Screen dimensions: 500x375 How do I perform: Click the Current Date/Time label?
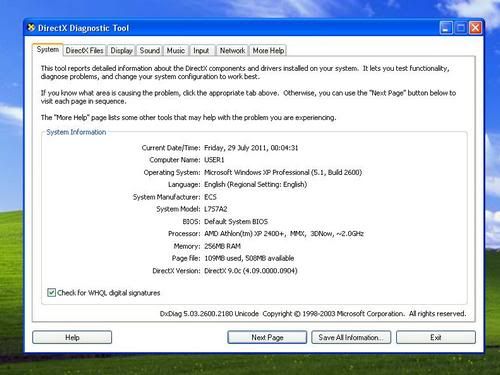click(x=171, y=148)
